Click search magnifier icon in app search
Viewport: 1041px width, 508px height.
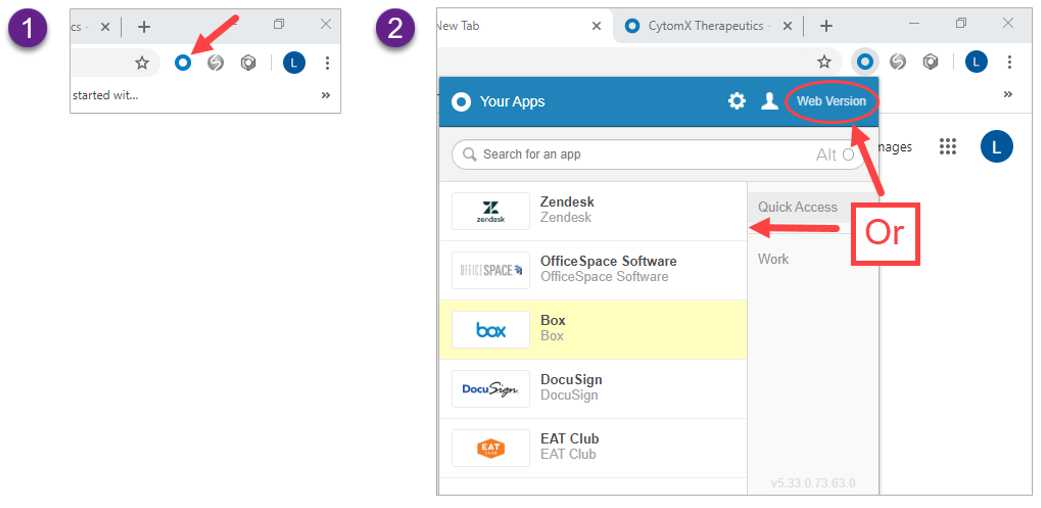470,155
